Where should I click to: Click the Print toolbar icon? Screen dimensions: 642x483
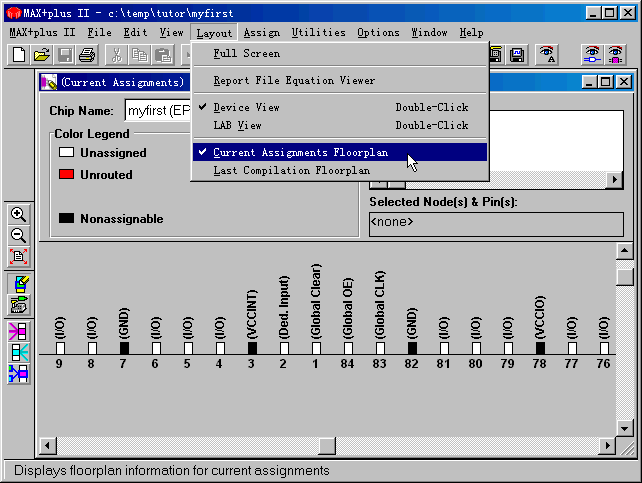[x=88, y=55]
